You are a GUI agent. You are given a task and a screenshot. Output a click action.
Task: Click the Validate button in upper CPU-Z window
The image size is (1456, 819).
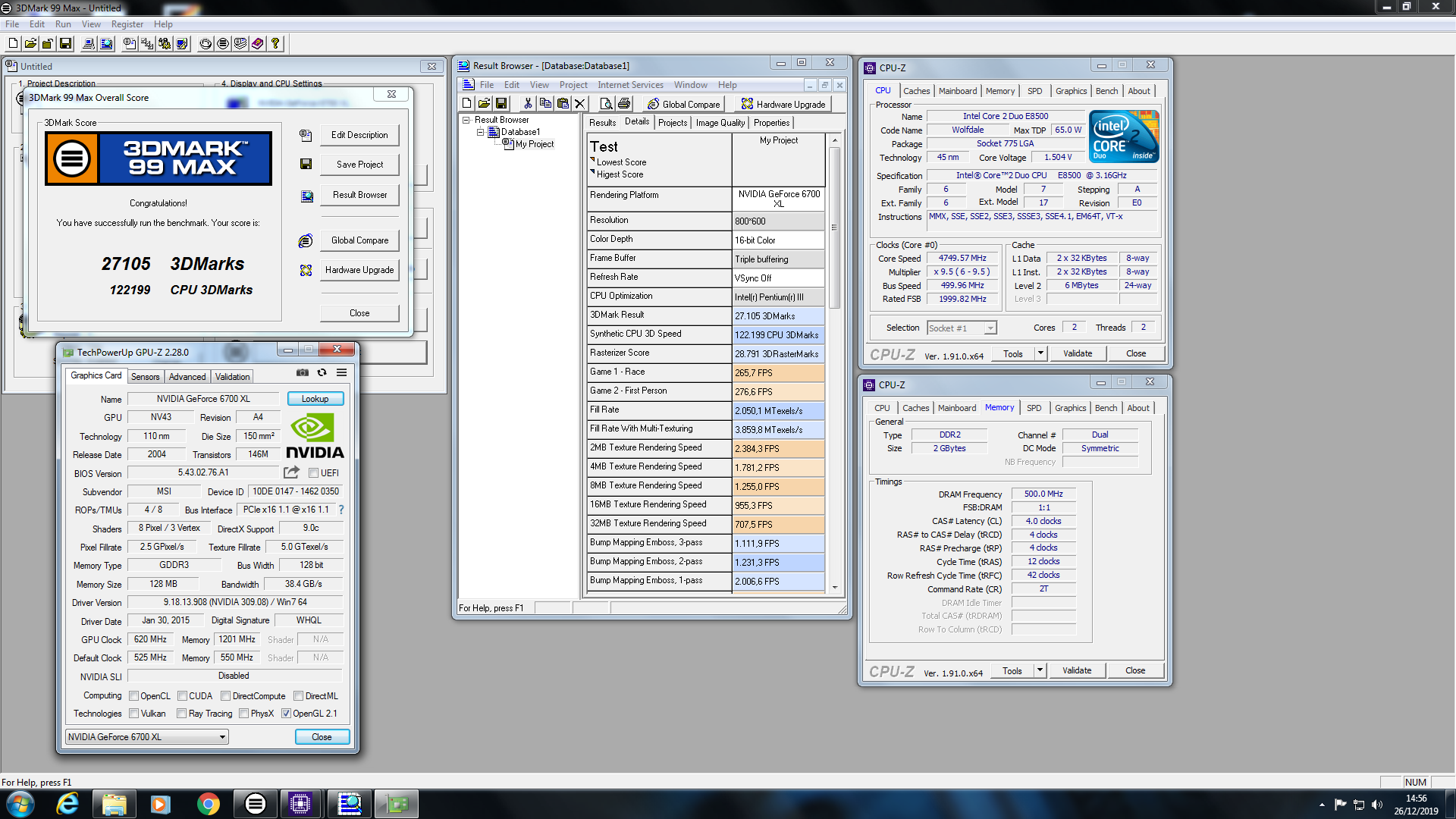[x=1078, y=353]
